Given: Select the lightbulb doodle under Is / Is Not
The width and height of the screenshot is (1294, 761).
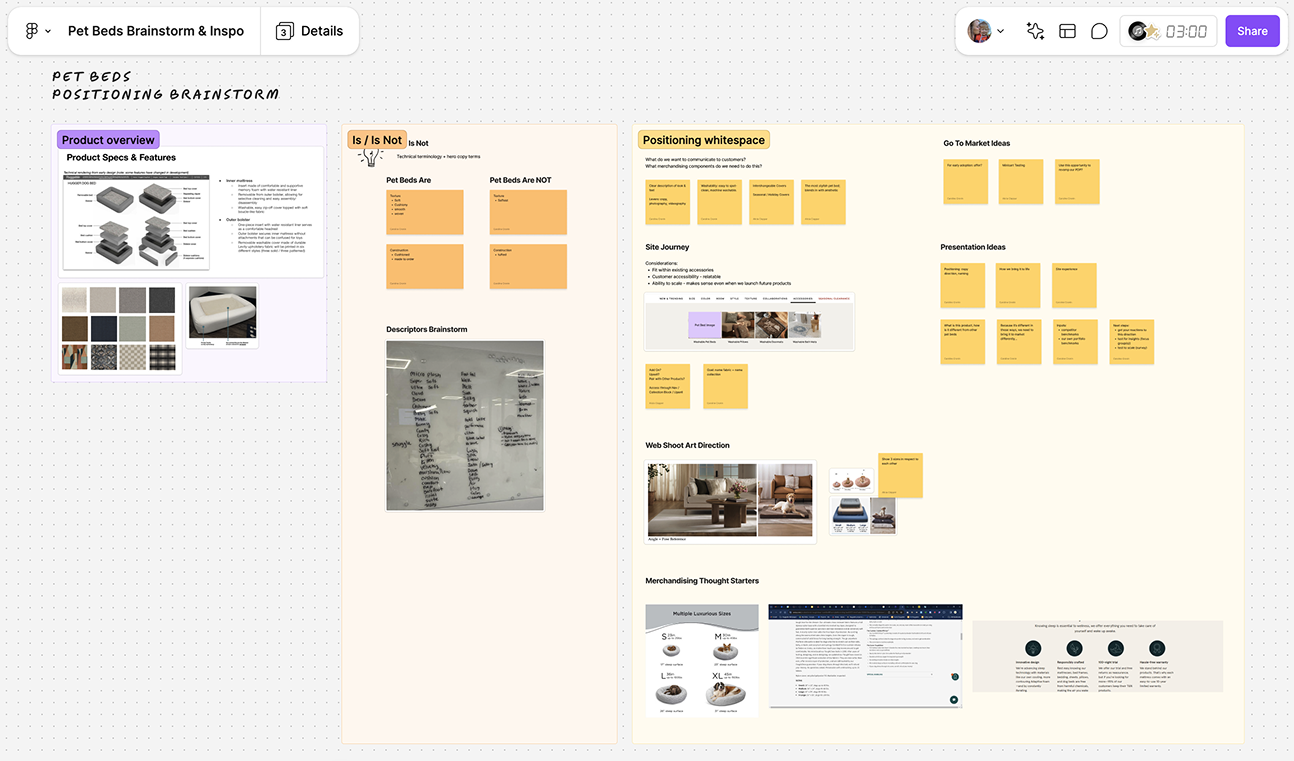Looking at the screenshot, I should tap(371, 156).
